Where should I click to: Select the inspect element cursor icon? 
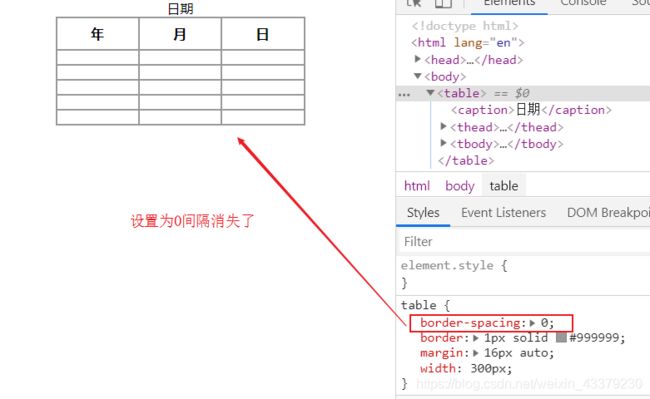pos(414,3)
